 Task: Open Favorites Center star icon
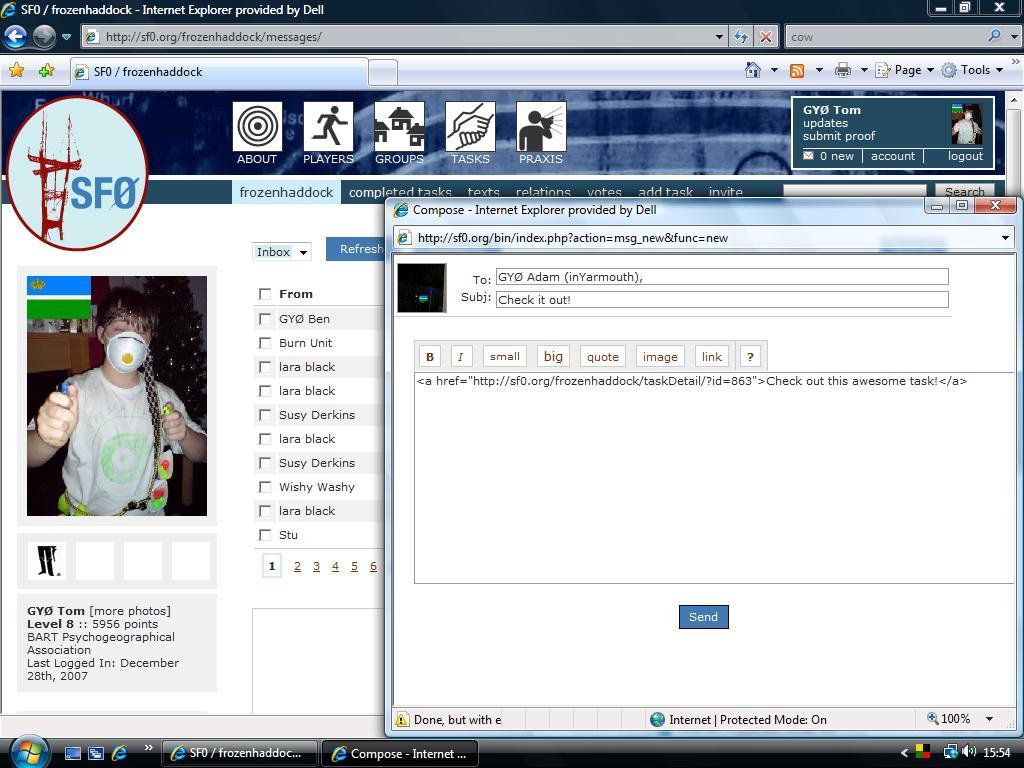[16, 70]
